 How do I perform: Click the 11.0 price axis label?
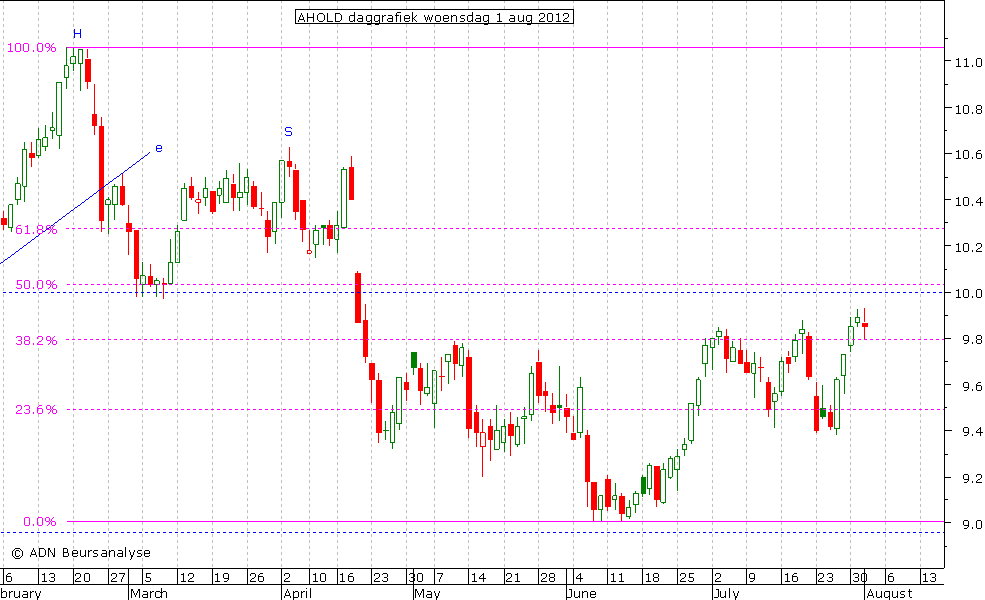[968, 62]
